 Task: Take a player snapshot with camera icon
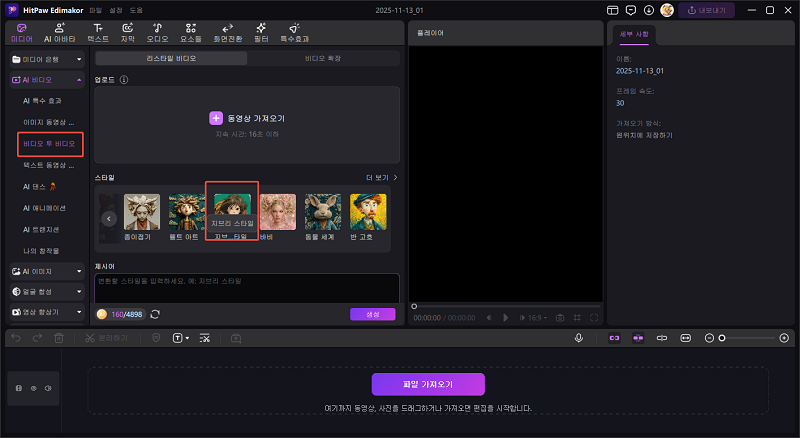[x=560, y=318]
